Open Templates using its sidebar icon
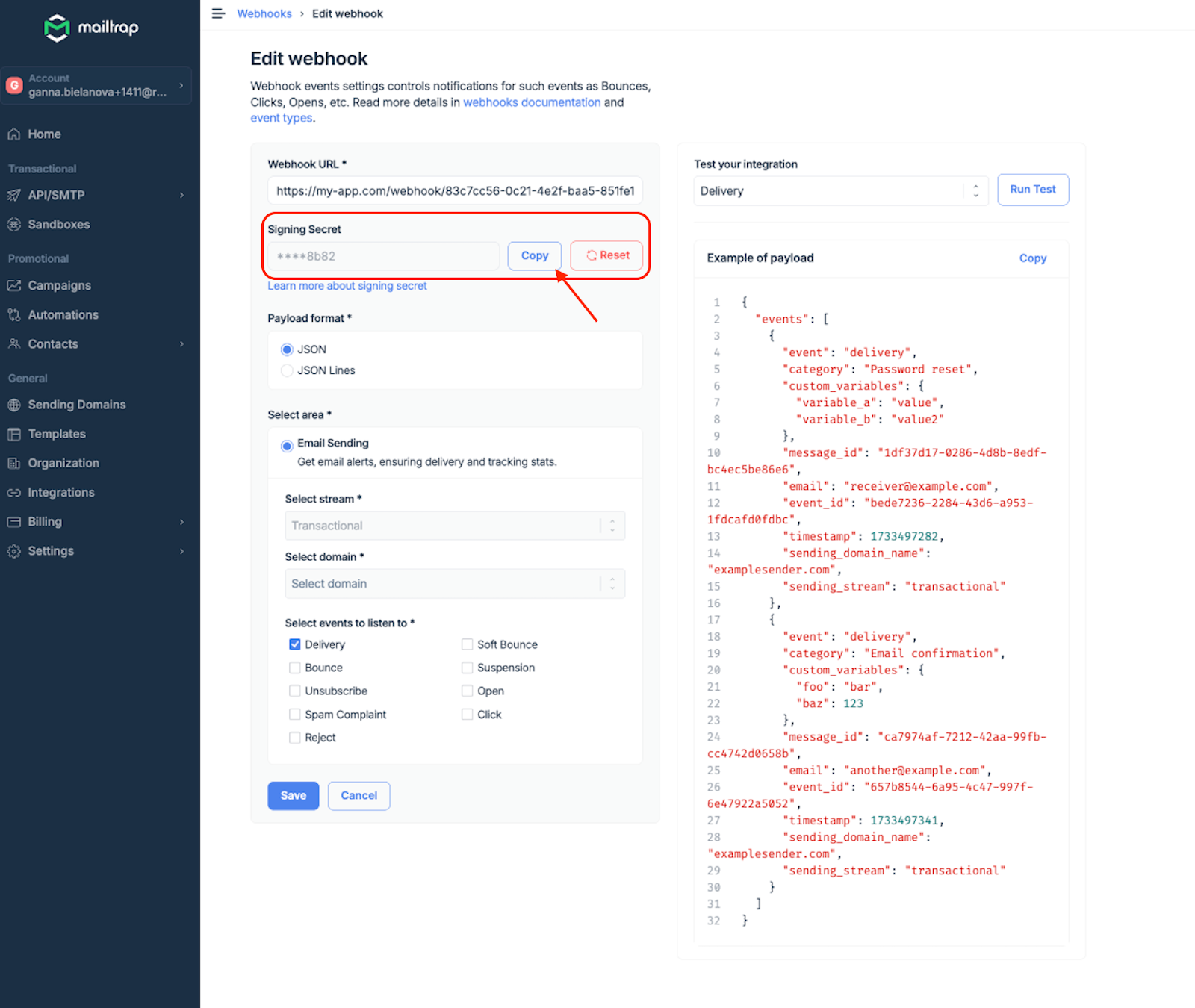The image size is (1195, 1008). tap(13, 434)
